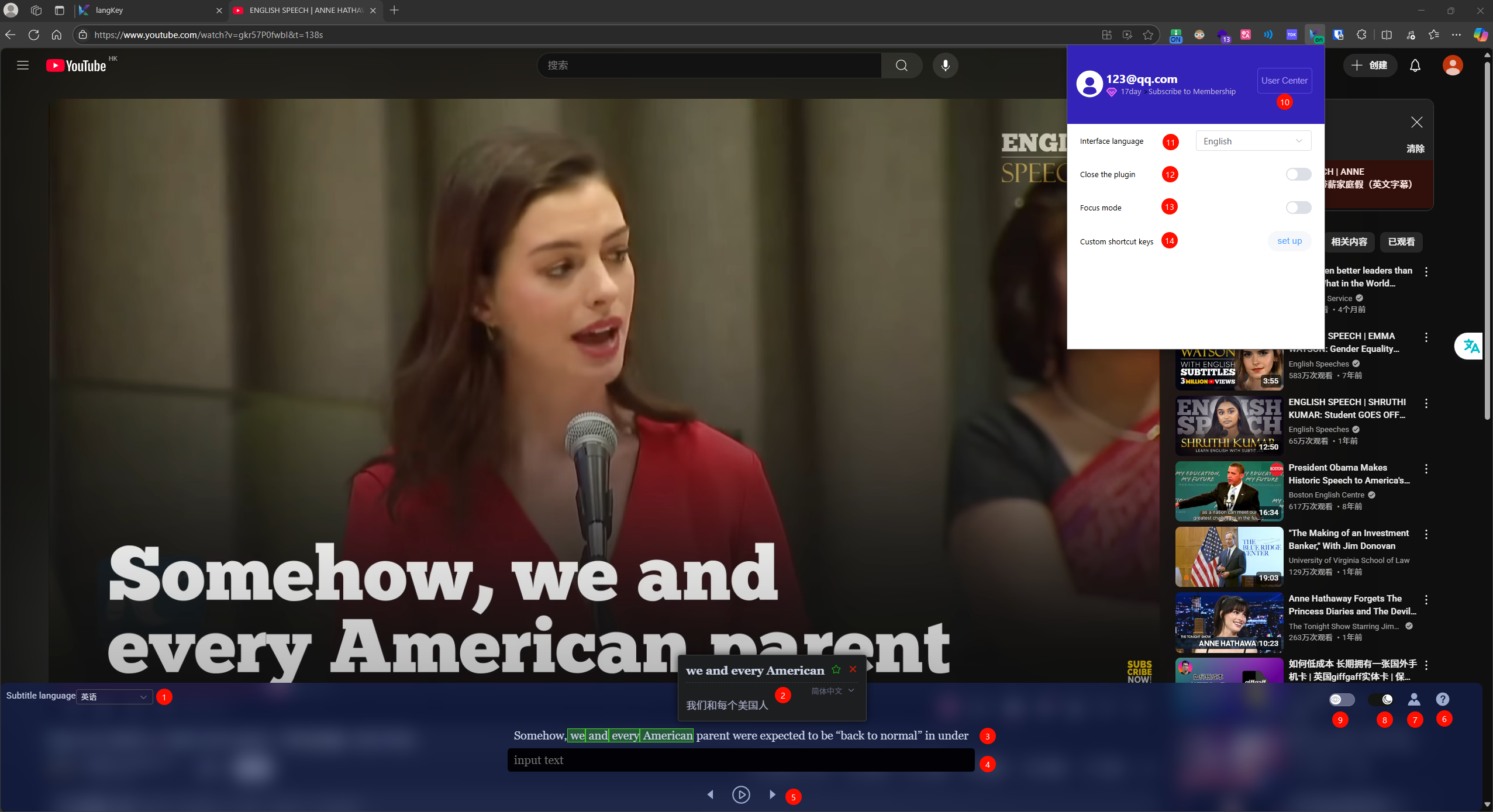This screenshot has width=1493, height=812.
Task: Open the YouTube account avatar menu
Action: (x=1453, y=65)
